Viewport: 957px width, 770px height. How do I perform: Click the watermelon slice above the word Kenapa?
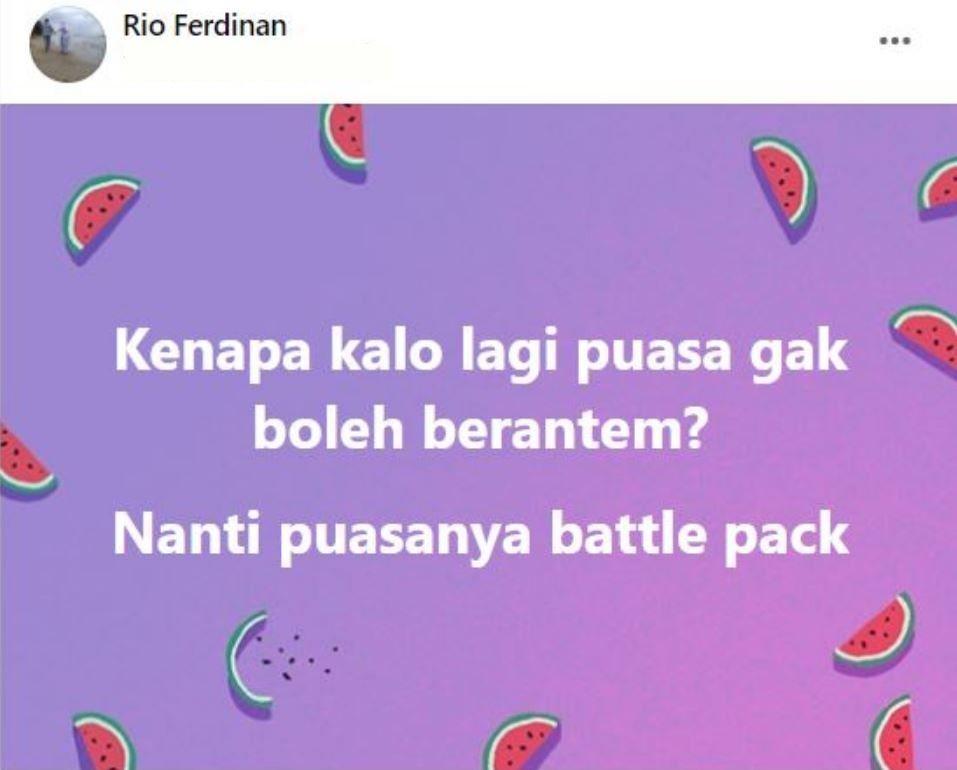coord(101,220)
